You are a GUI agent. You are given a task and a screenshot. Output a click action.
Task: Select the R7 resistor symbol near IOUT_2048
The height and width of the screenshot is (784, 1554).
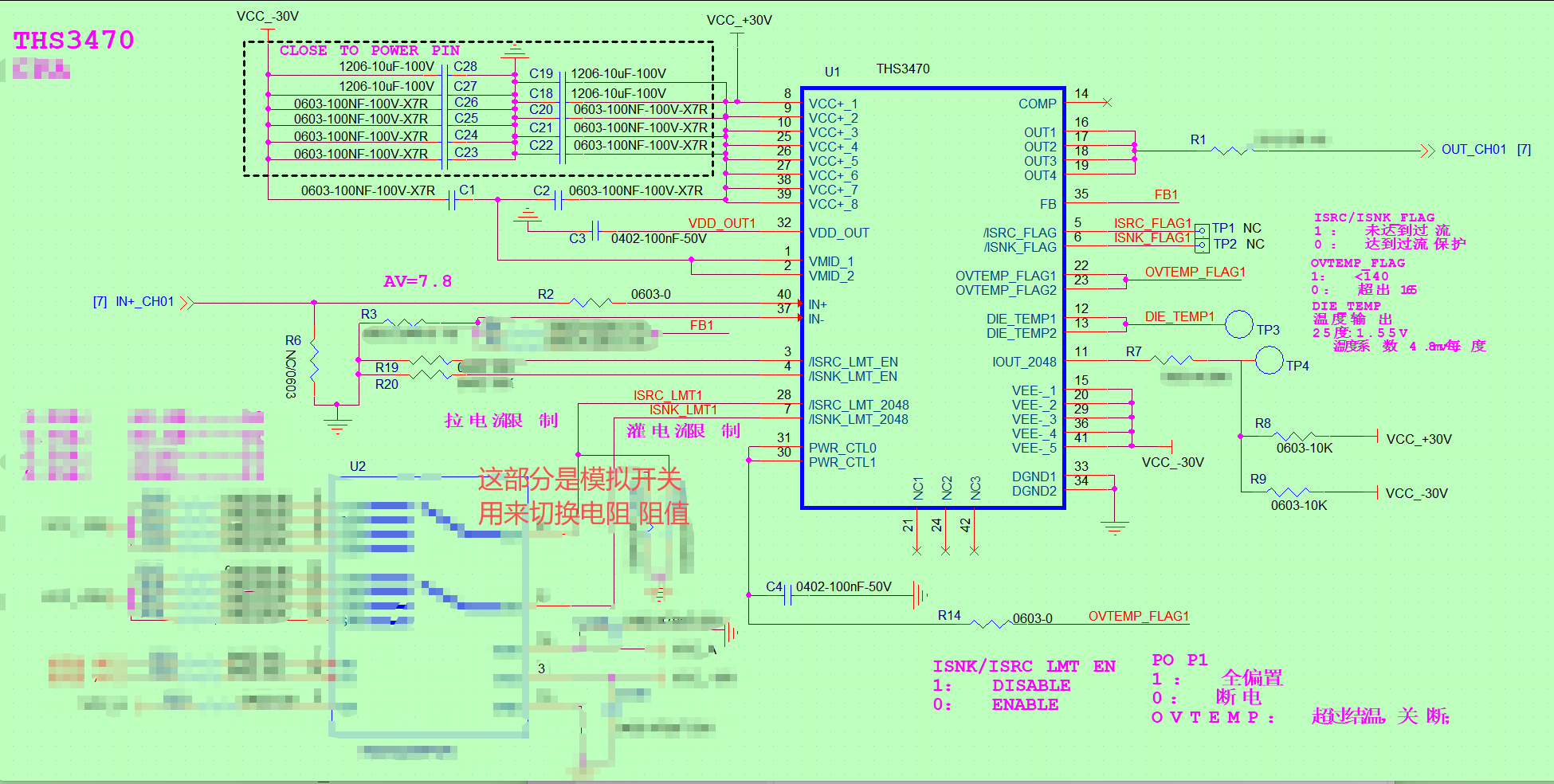[x=1173, y=360]
